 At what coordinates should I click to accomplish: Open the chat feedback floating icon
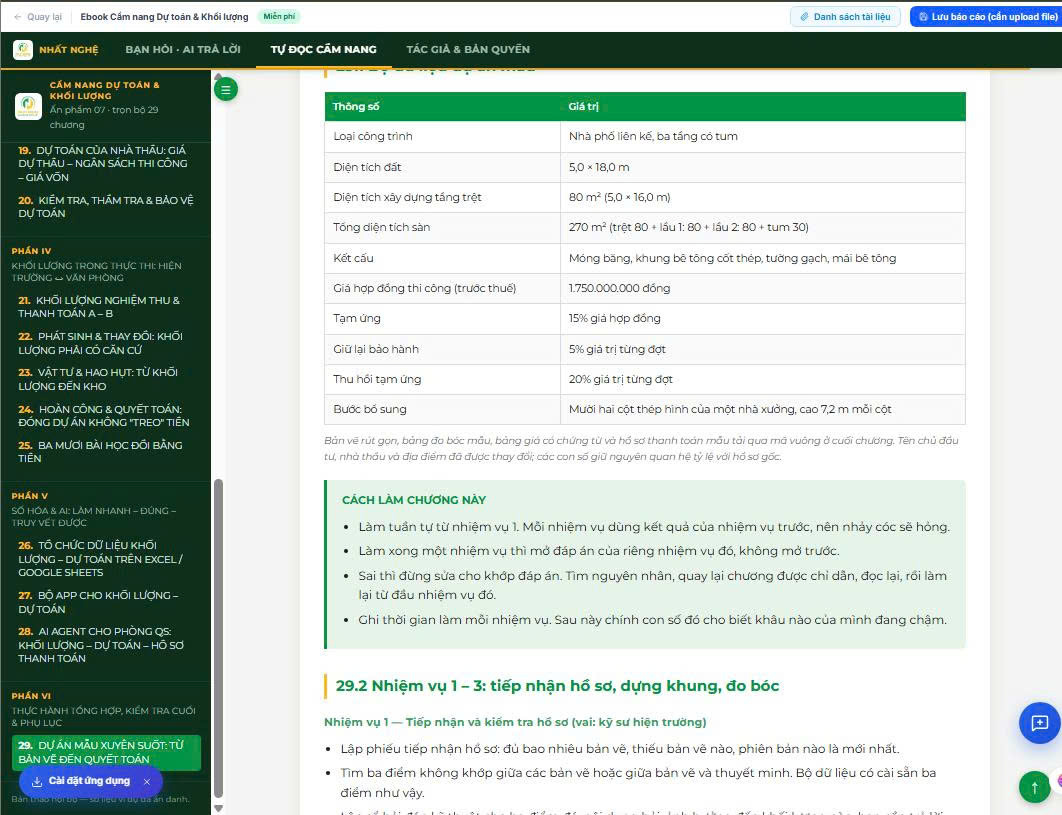point(1039,723)
